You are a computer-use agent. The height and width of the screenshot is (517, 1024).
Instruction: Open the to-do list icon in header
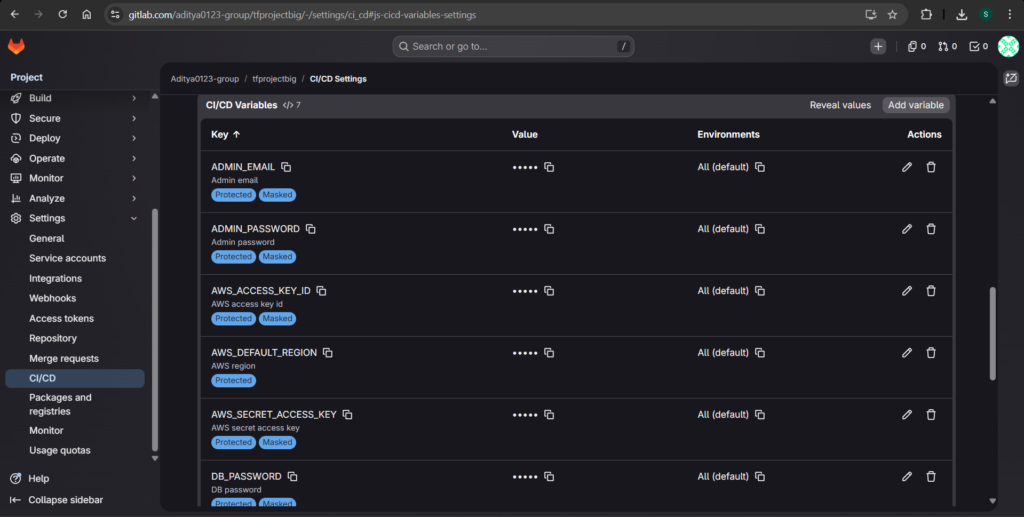coord(979,47)
